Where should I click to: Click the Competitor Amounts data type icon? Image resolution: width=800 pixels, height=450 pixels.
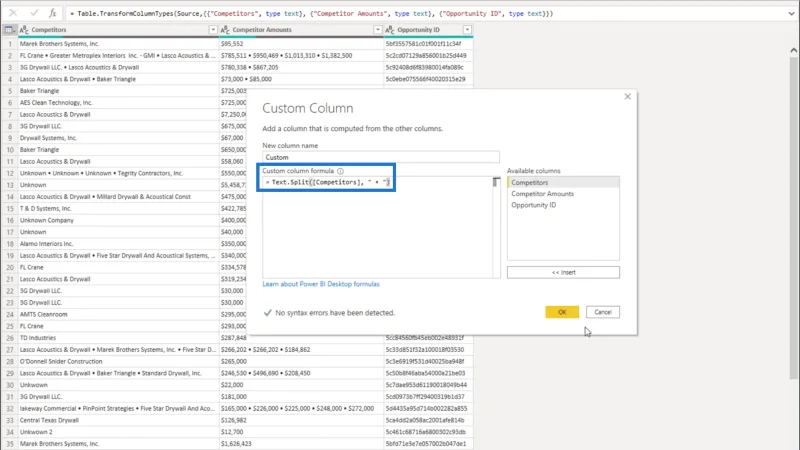coord(225,30)
